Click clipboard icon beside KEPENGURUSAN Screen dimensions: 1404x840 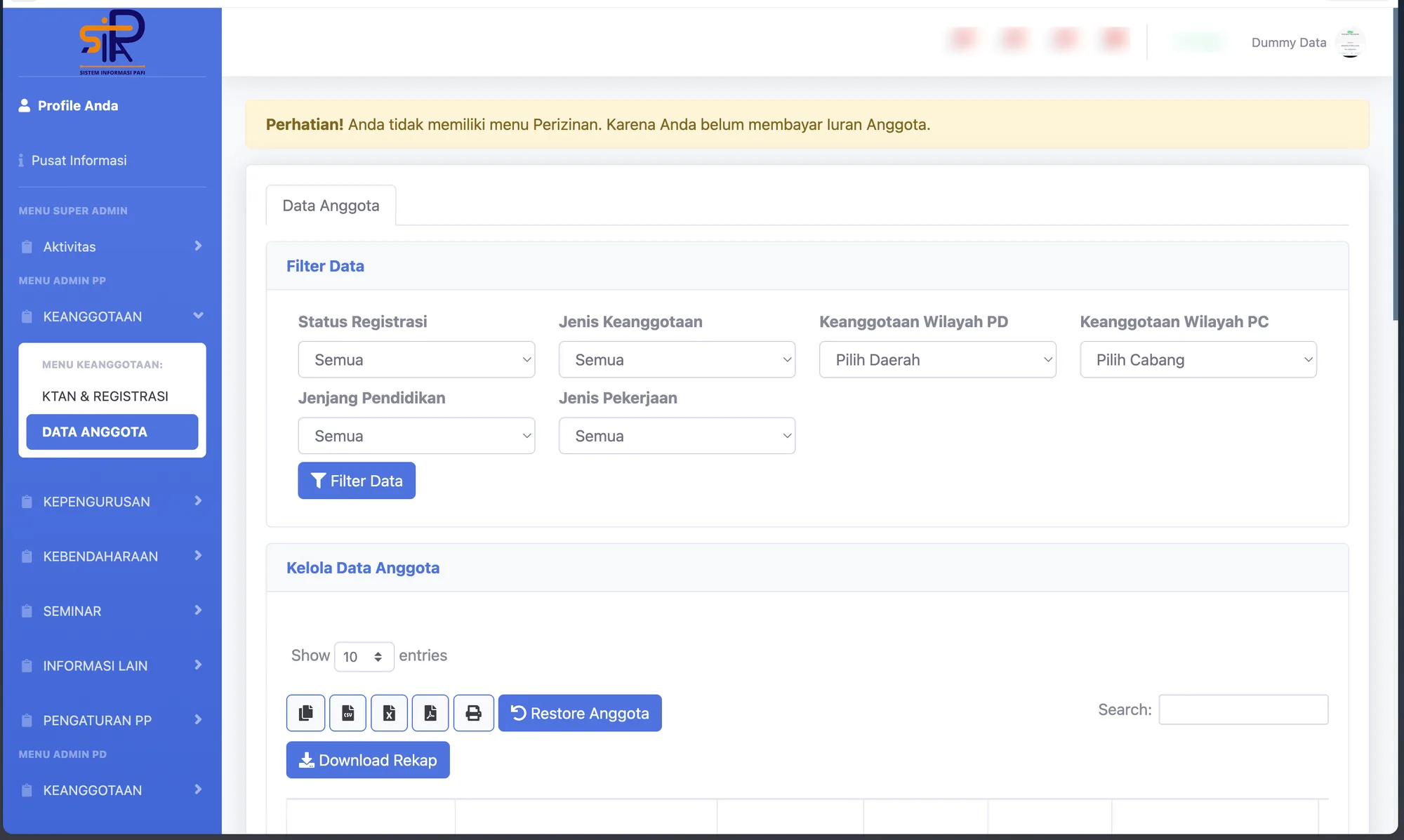point(27,502)
